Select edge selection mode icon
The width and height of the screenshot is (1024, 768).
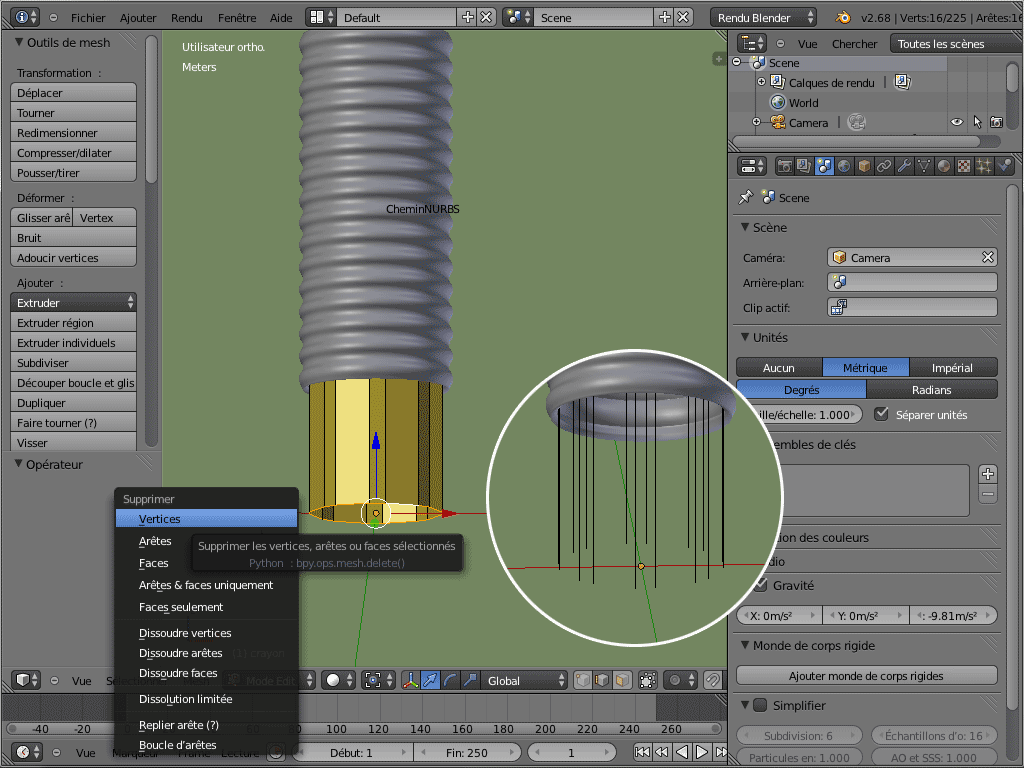(602, 680)
